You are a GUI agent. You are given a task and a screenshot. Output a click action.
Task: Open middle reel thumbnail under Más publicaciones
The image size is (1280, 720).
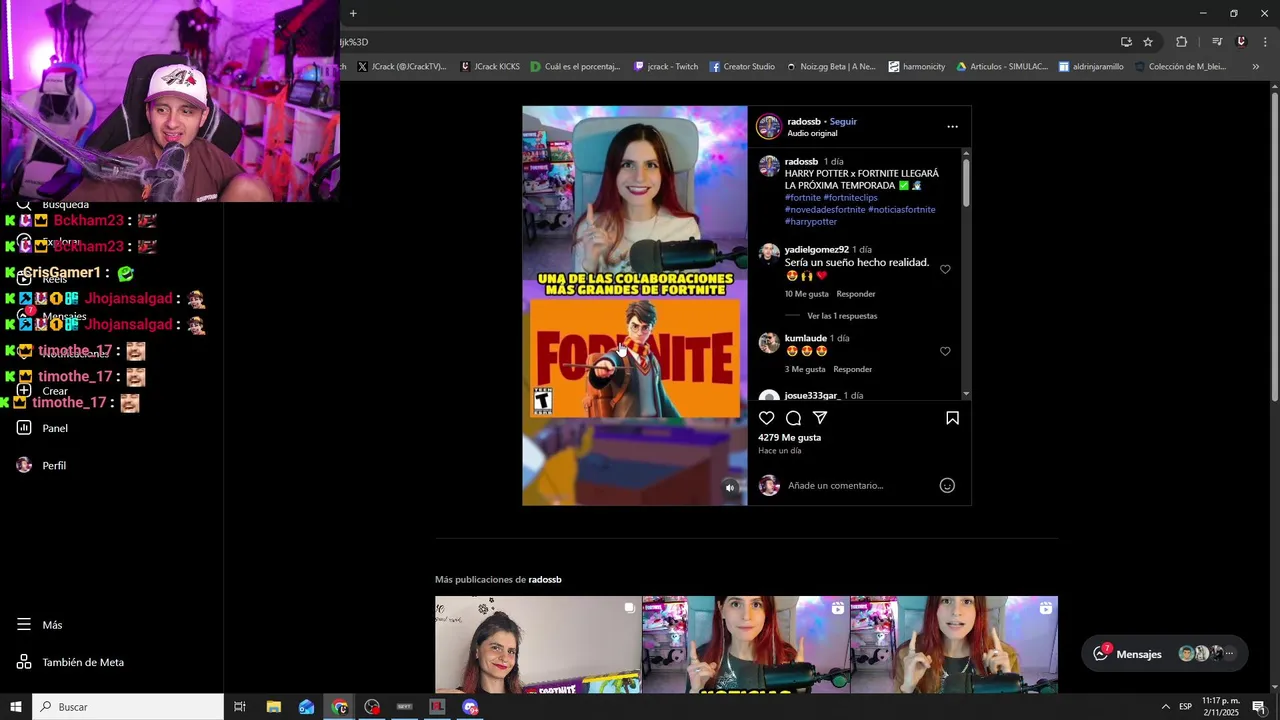tap(746, 645)
